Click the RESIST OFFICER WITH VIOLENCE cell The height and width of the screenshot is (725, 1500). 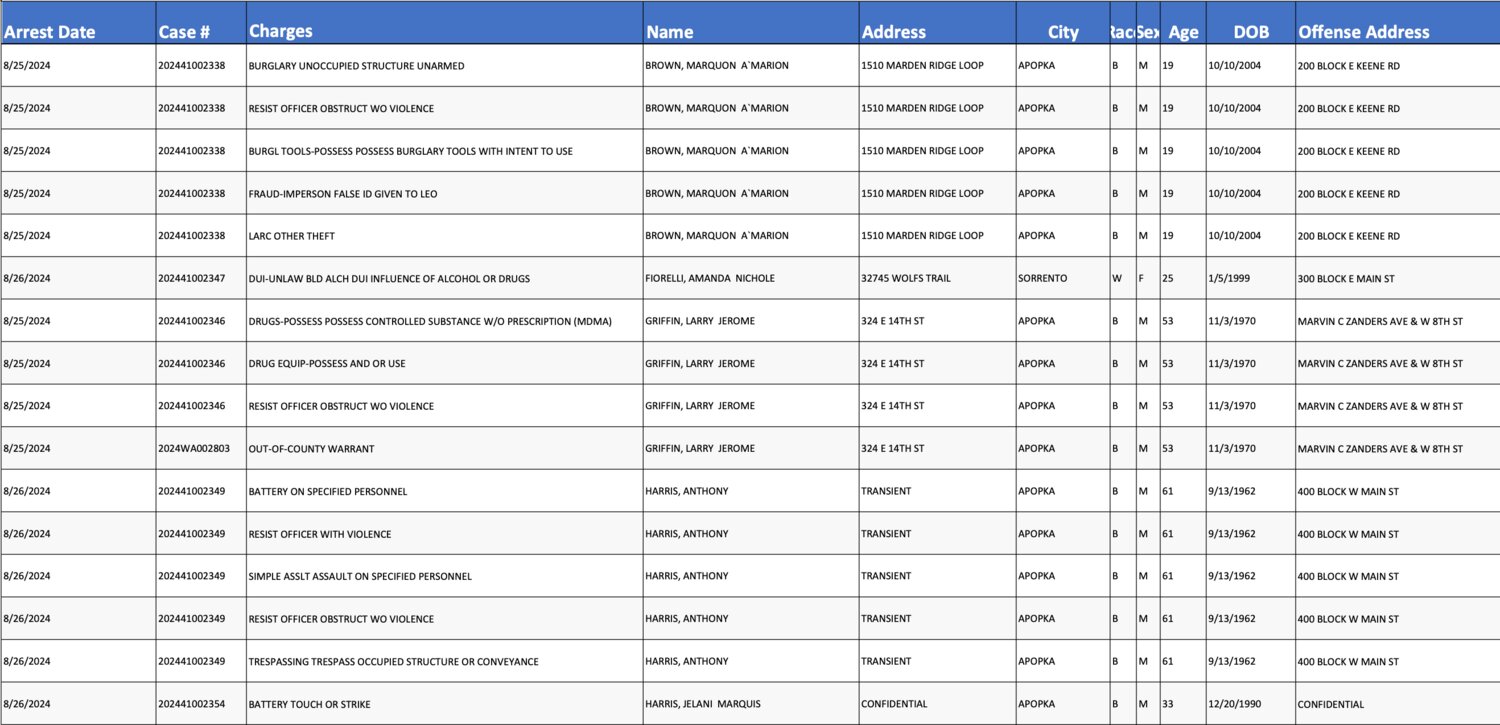click(x=445, y=533)
